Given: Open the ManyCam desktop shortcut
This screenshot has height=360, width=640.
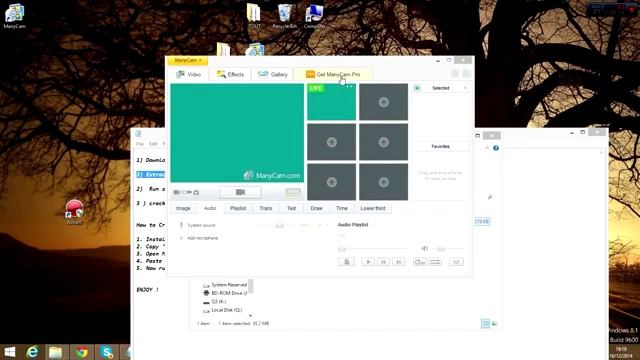Looking at the screenshot, I should [x=14, y=16].
